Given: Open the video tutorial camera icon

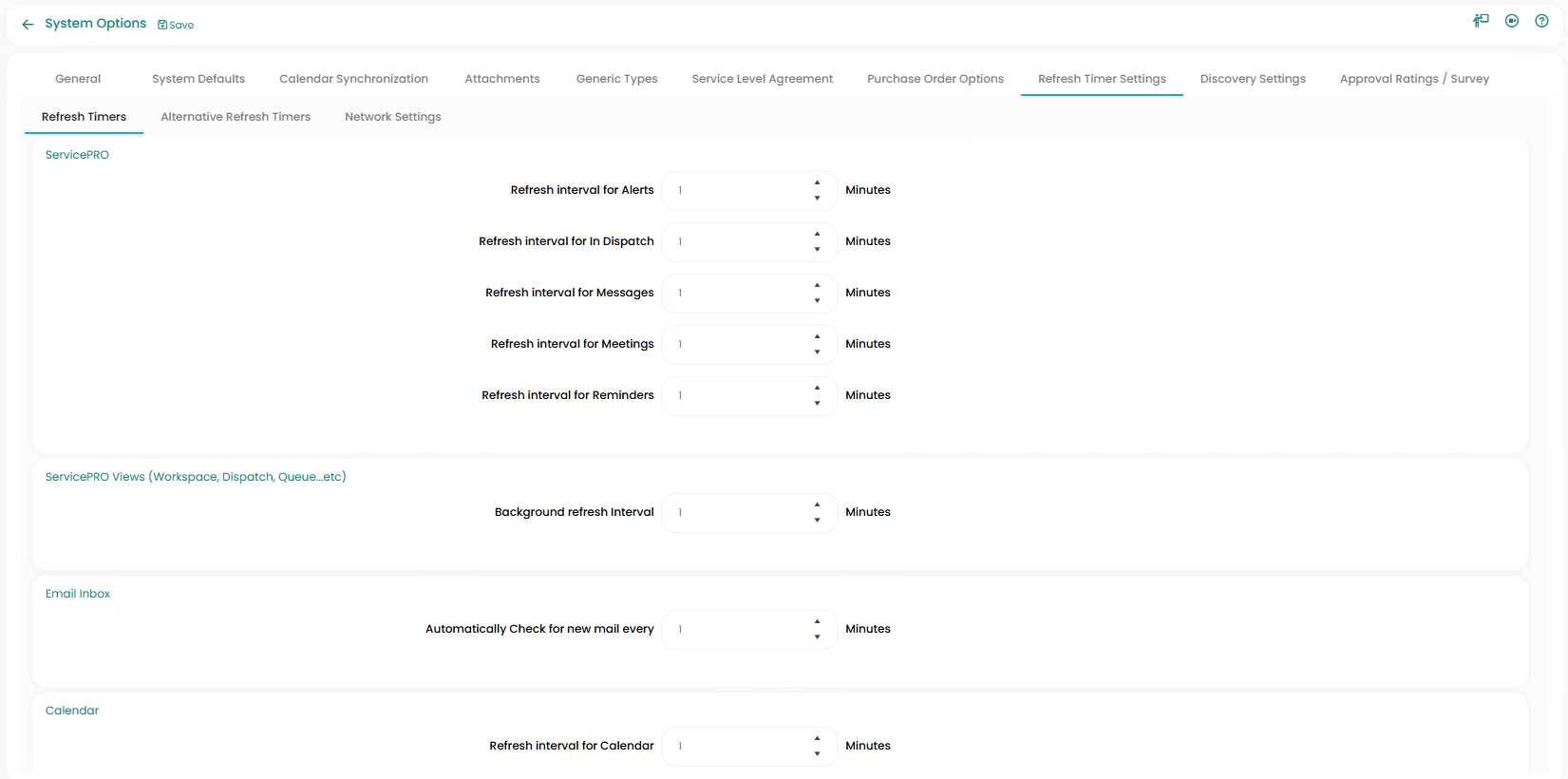Looking at the screenshot, I should pos(1511,21).
